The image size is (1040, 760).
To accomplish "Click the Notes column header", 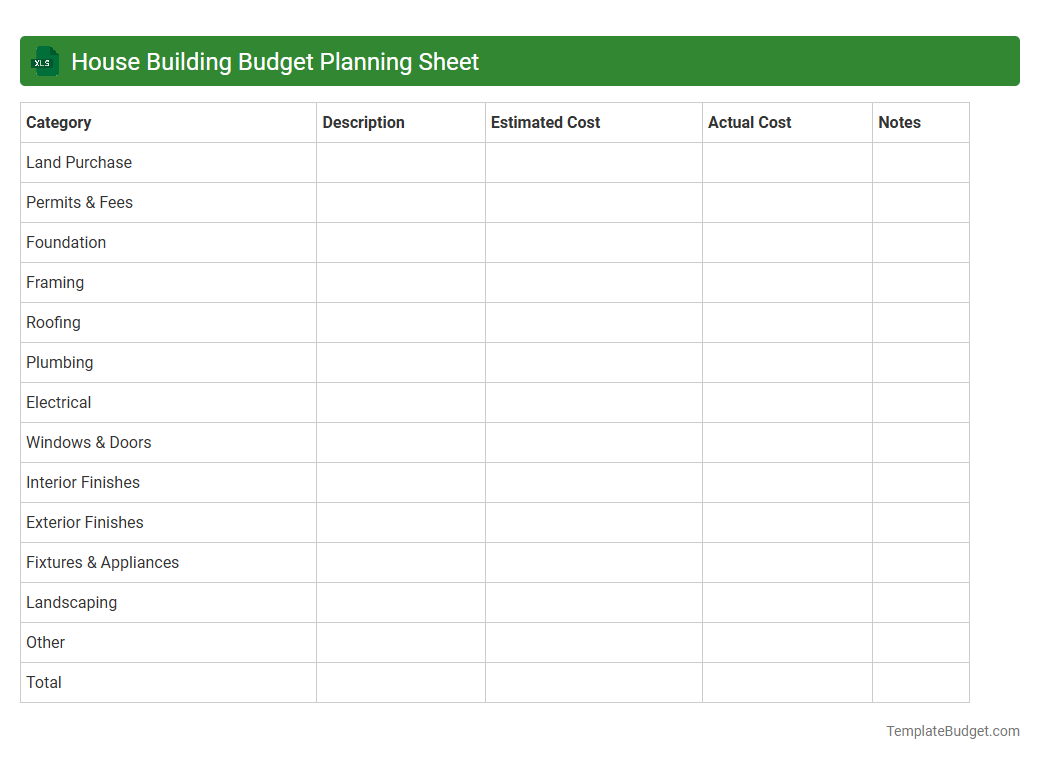I will tap(899, 122).
